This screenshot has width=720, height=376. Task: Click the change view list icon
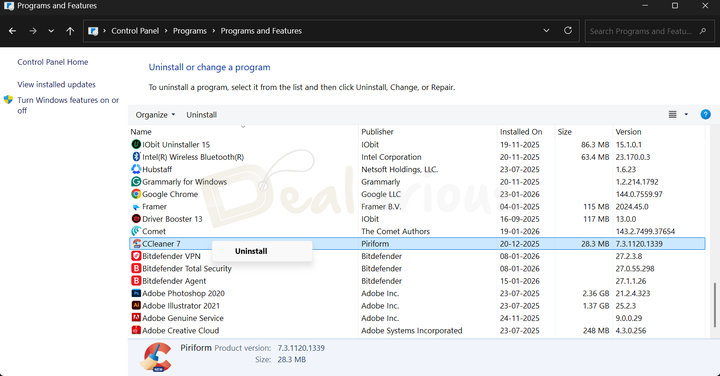pos(672,114)
